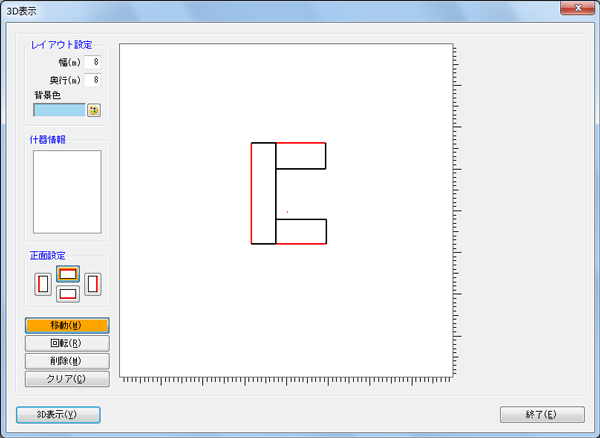The image size is (600, 438).
Task: Select the lower right fixture rectangle
Action: 301,231
